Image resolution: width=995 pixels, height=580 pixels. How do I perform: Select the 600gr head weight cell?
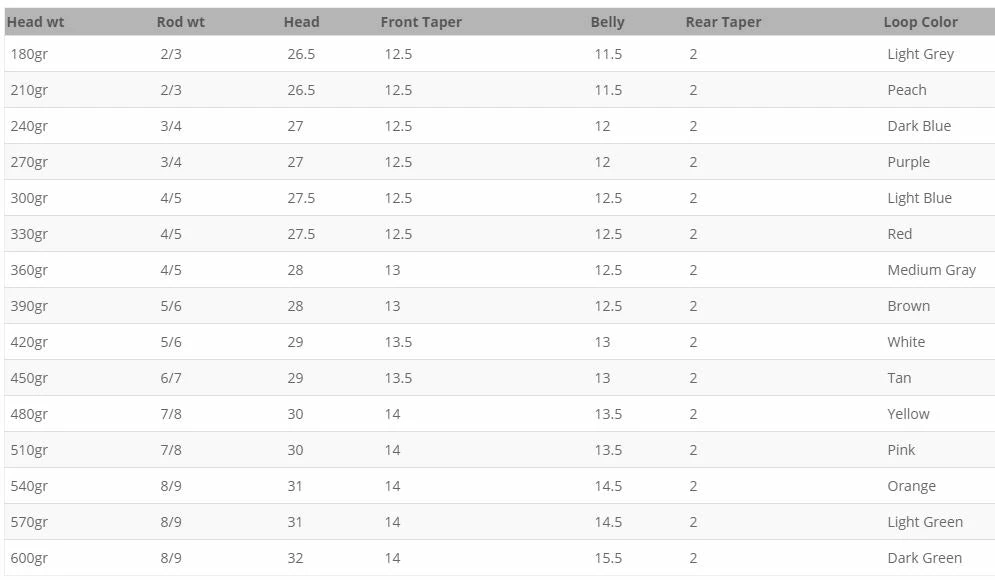(x=29, y=558)
